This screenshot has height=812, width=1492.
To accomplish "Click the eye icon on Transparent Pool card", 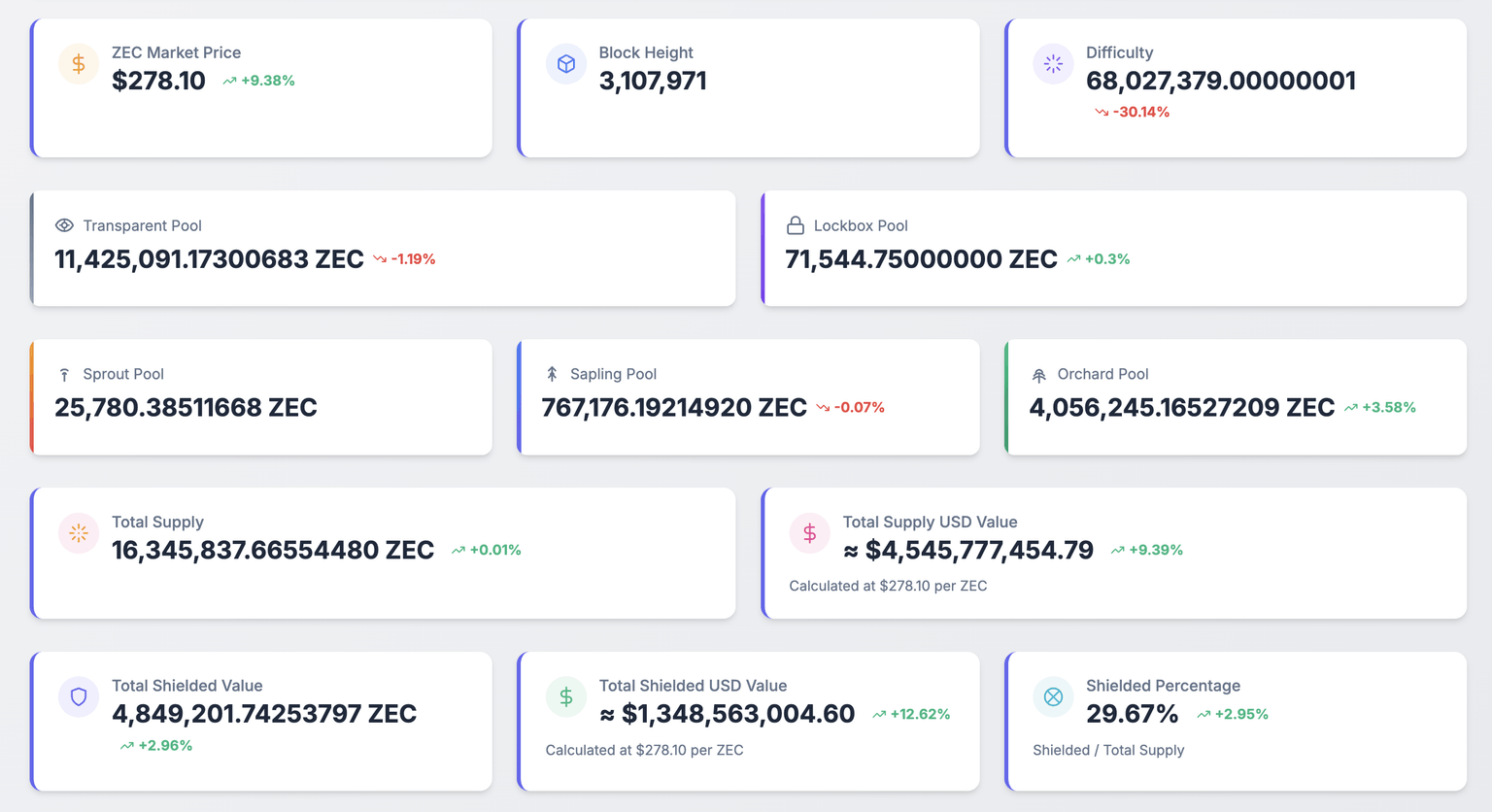I will click(x=64, y=224).
